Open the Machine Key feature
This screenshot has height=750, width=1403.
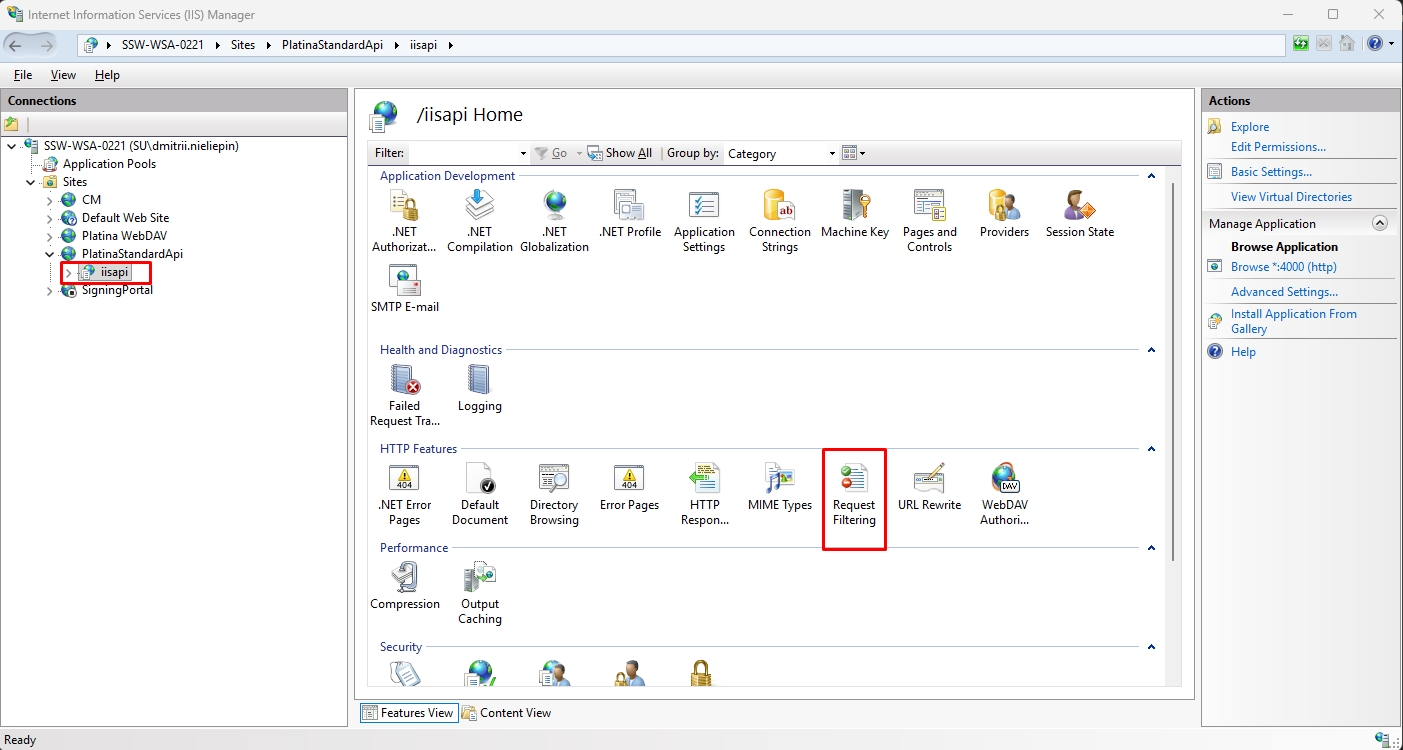(855, 215)
